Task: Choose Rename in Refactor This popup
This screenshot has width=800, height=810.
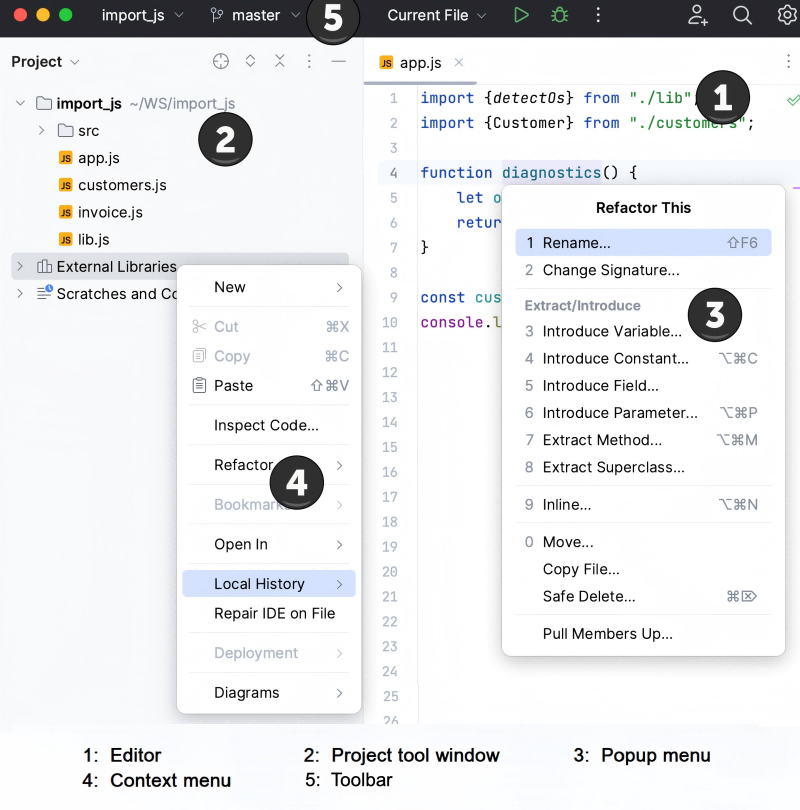Action: coord(643,242)
